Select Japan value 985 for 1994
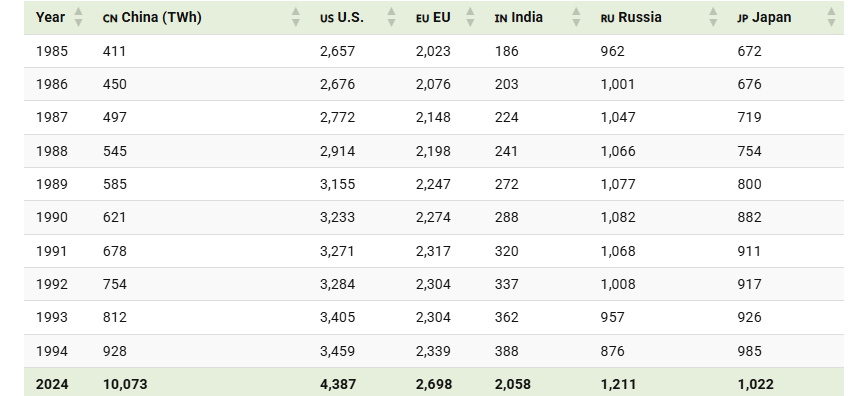The width and height of the screenshot is (851, 396). (x=750, y=351)
